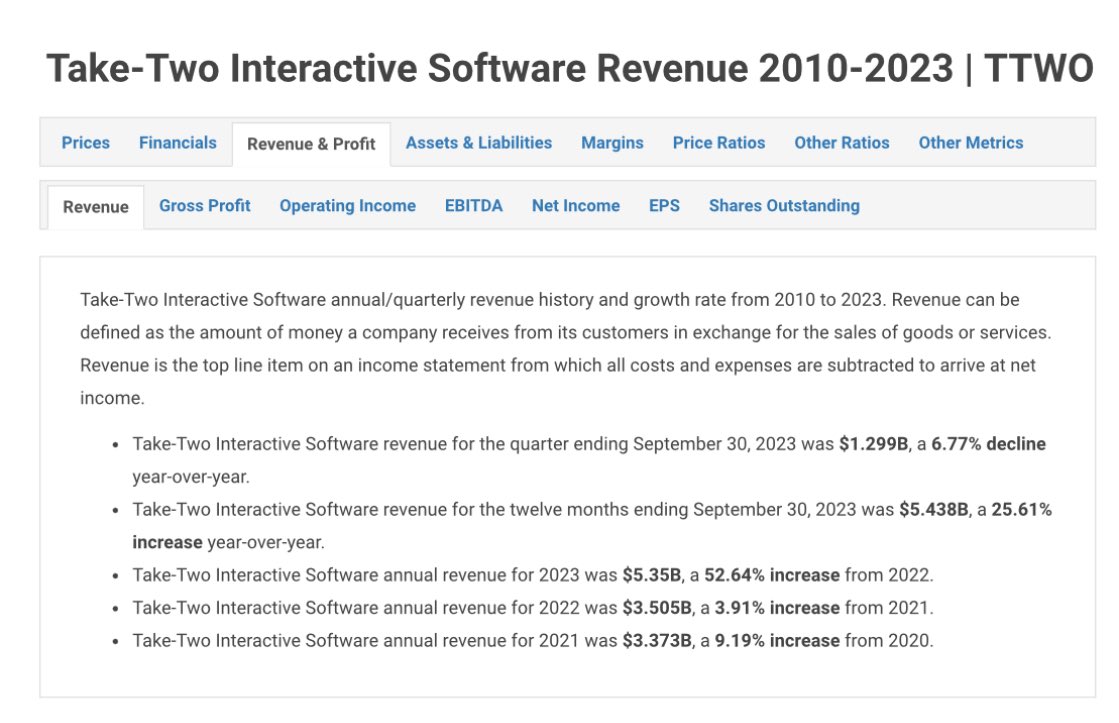Click the $1.299B quarterly revenue figure
The height and width of the screenshot is (723, 1119).
874,444
